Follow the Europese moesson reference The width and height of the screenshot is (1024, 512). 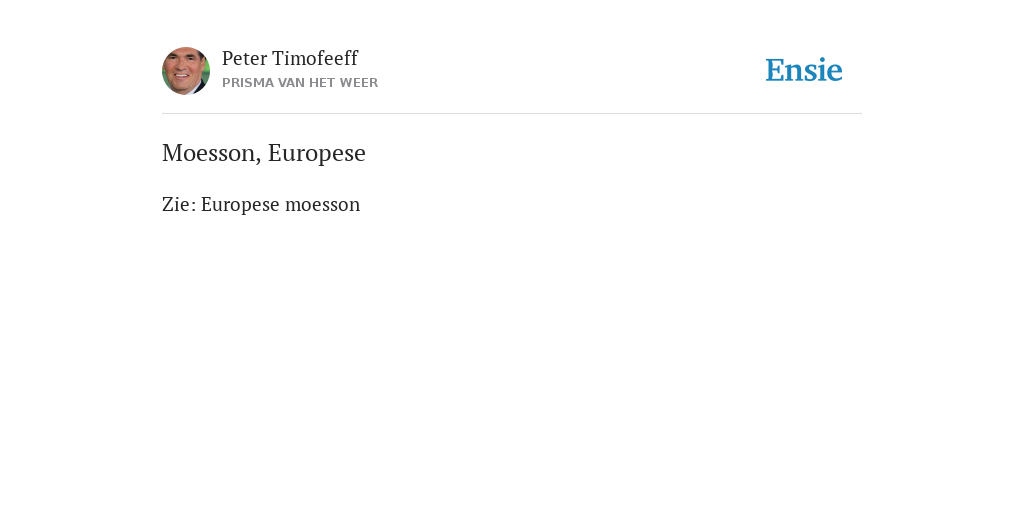[280, 204]
